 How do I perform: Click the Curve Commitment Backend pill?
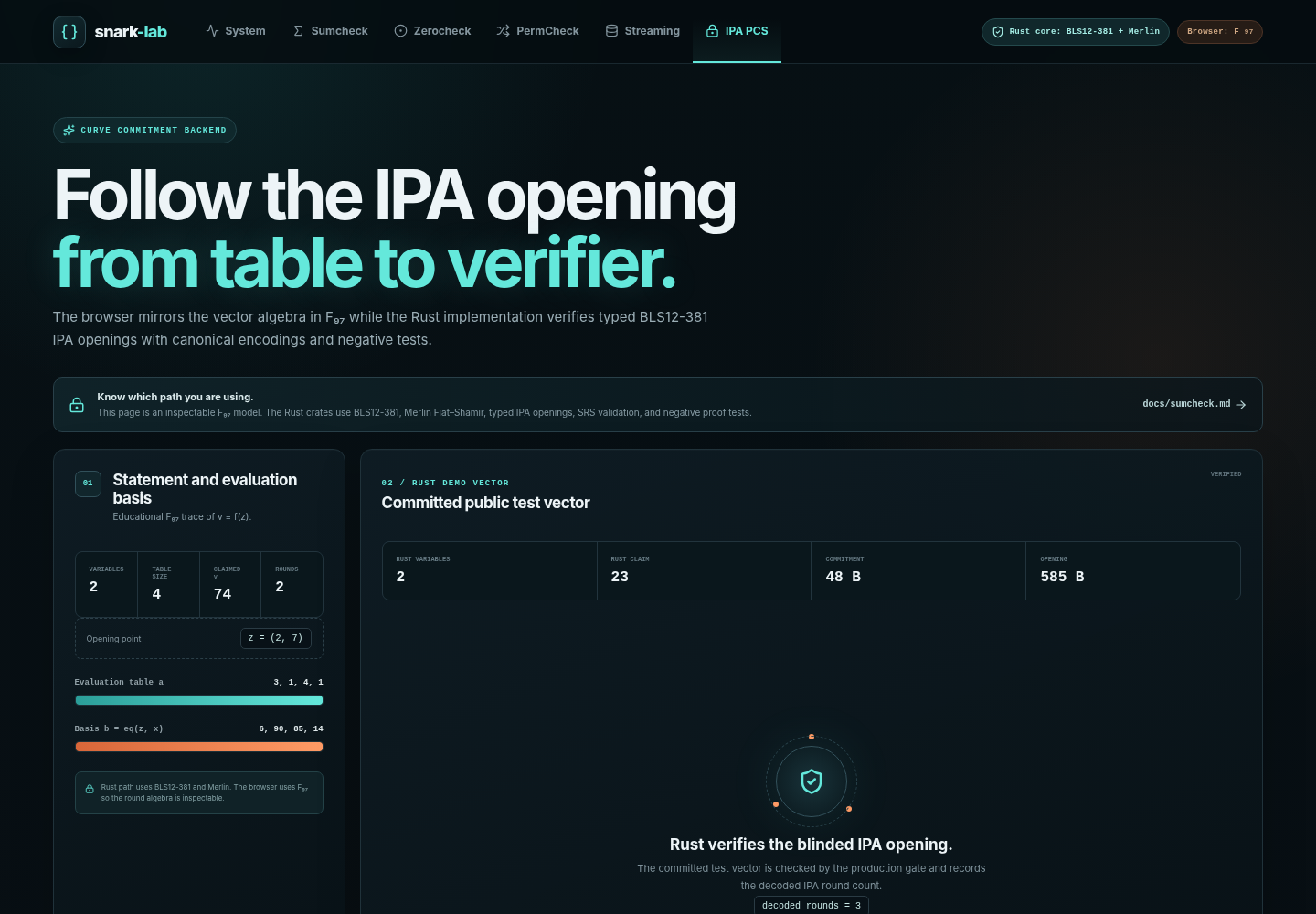click(144, 131)
